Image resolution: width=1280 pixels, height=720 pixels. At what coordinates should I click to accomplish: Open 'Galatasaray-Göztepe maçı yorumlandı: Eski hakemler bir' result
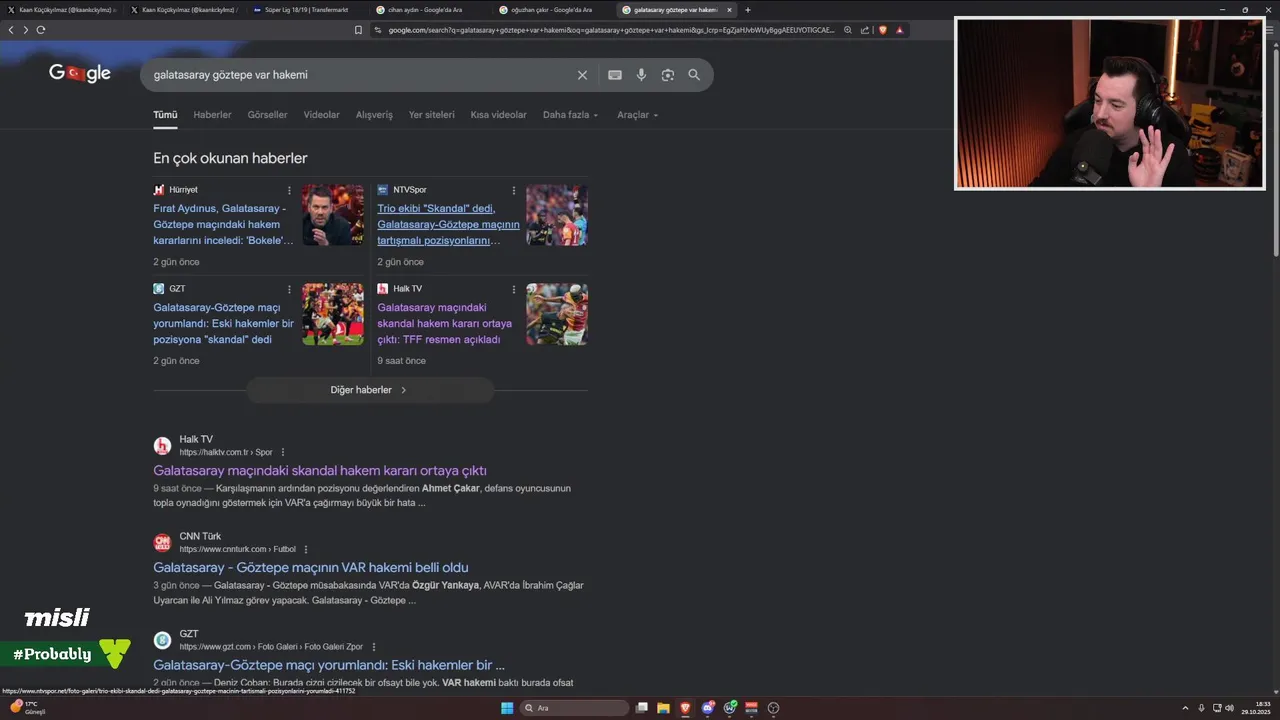(x=329, y=665)
